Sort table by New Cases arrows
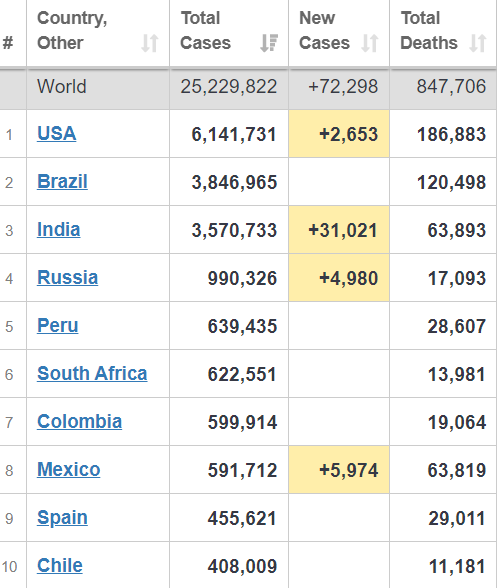This screenshot has height=588, width=497. (x=370, y=43)
